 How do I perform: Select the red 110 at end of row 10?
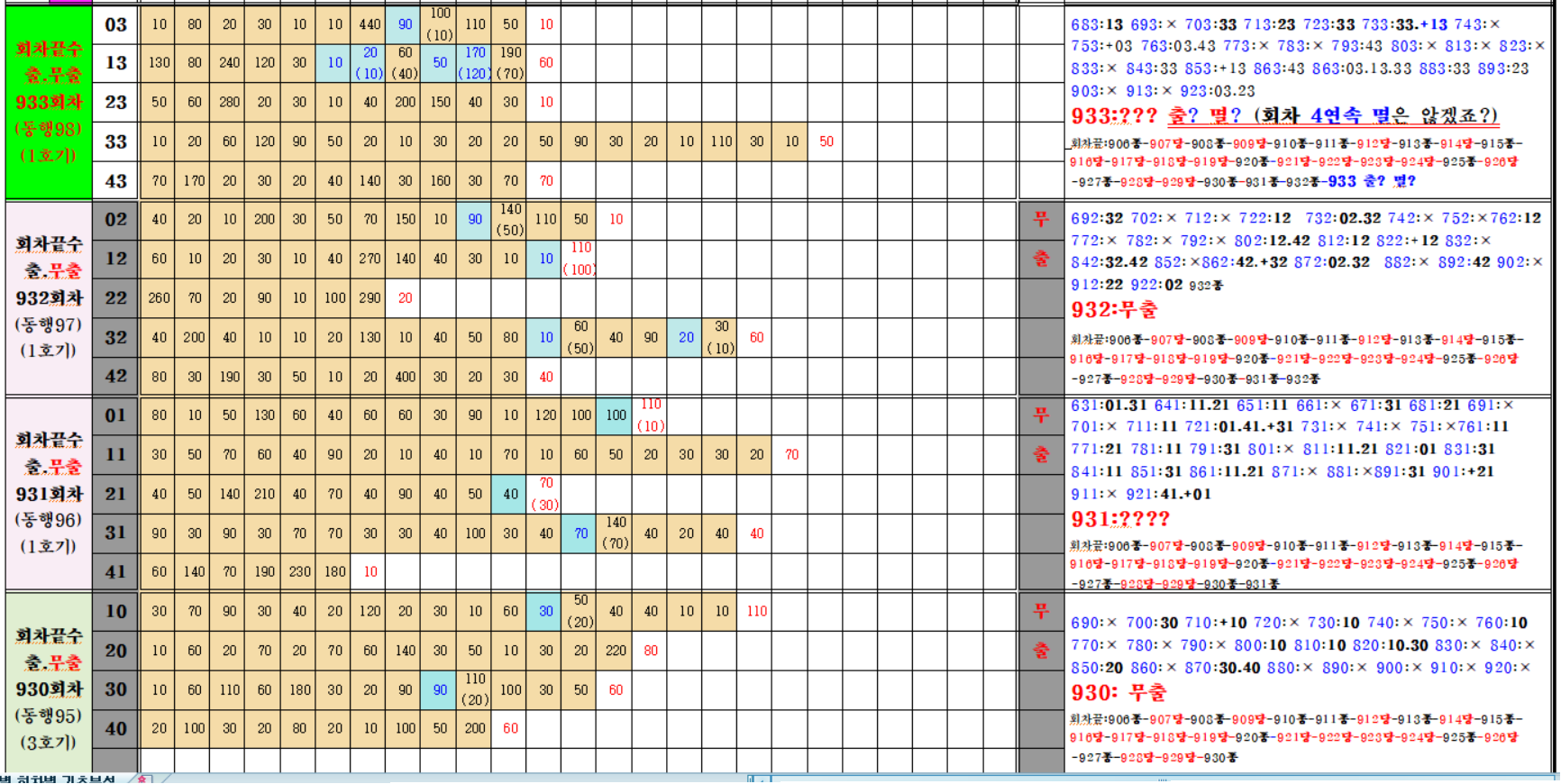pos(756,611)
